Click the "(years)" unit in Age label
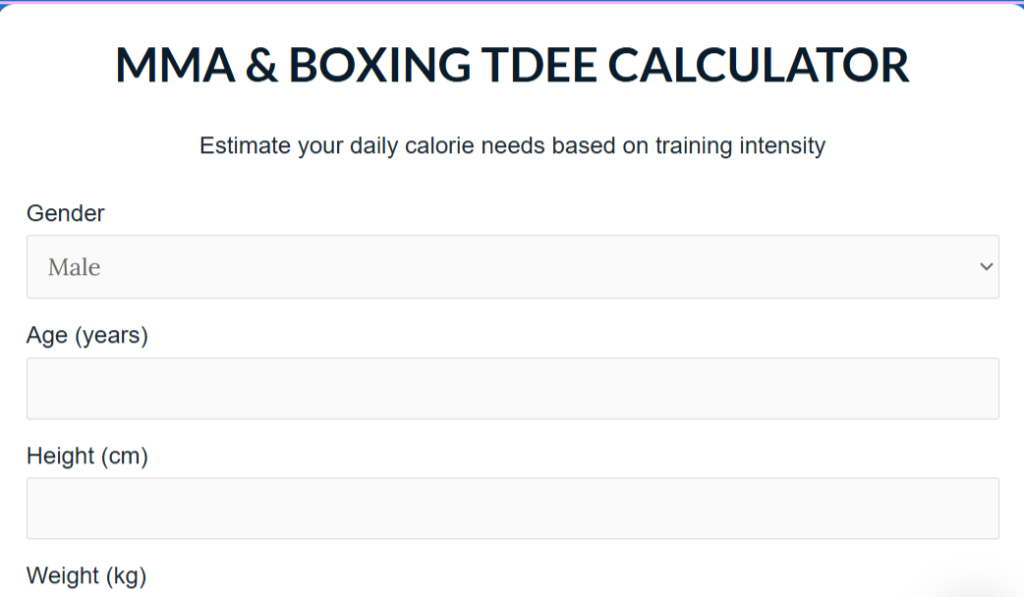This screenshot has height=597, width=1024. pyautogui.click(x=111, y=336)
